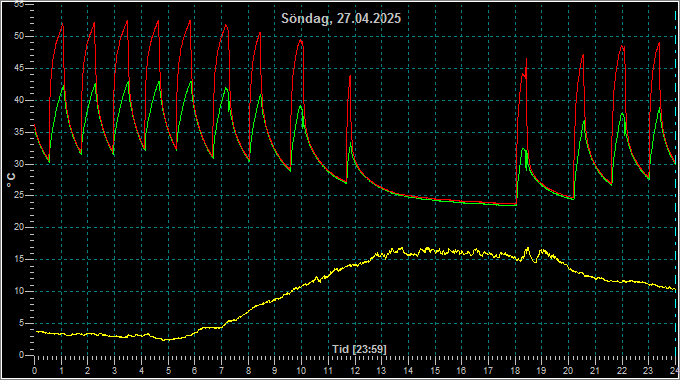Click hour 18 on the time axis
Image resolution: width=680 pixels, height=380 pixels.
click(x=515, y=371)
